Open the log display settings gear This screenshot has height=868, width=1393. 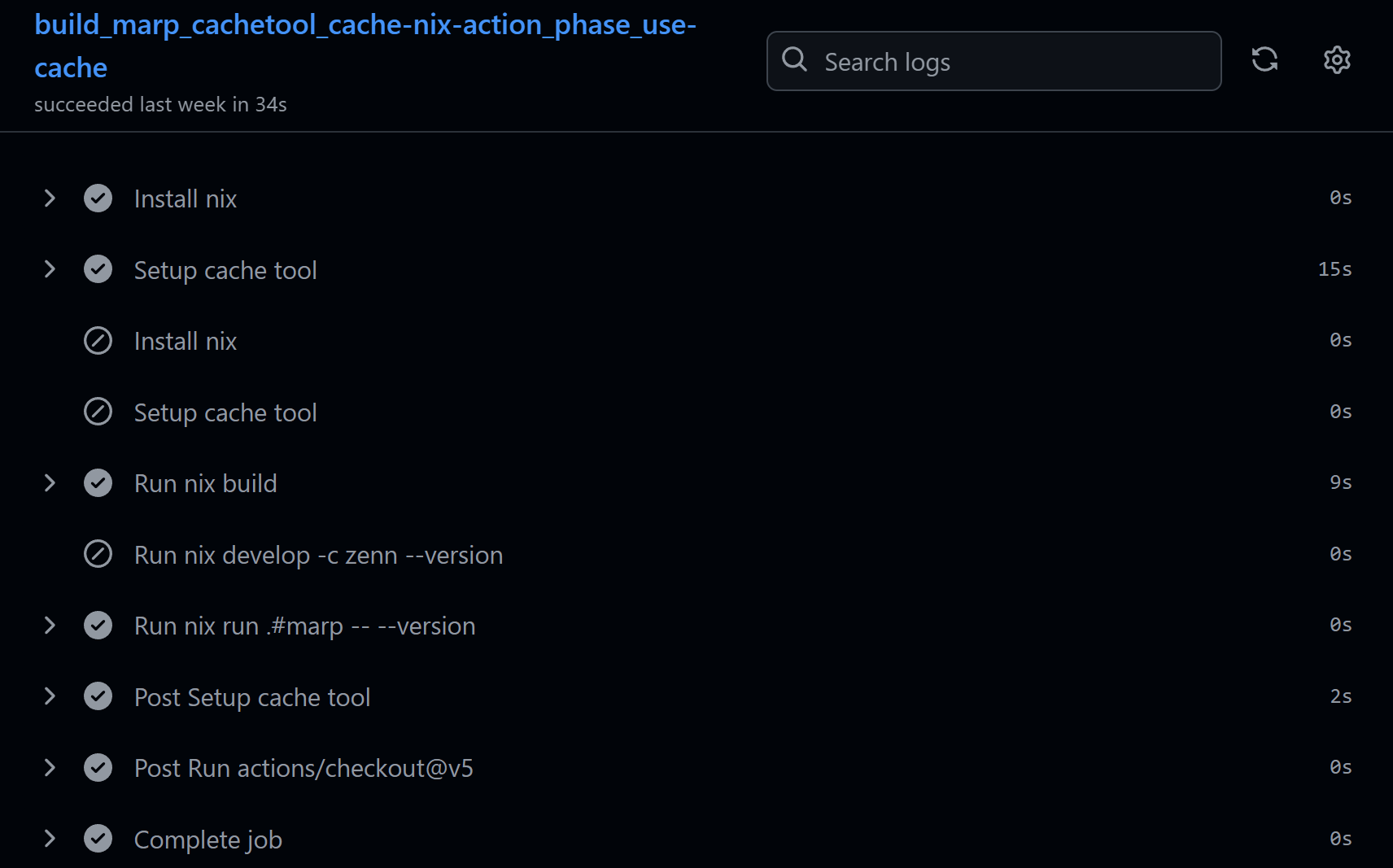pos(1335,59)
